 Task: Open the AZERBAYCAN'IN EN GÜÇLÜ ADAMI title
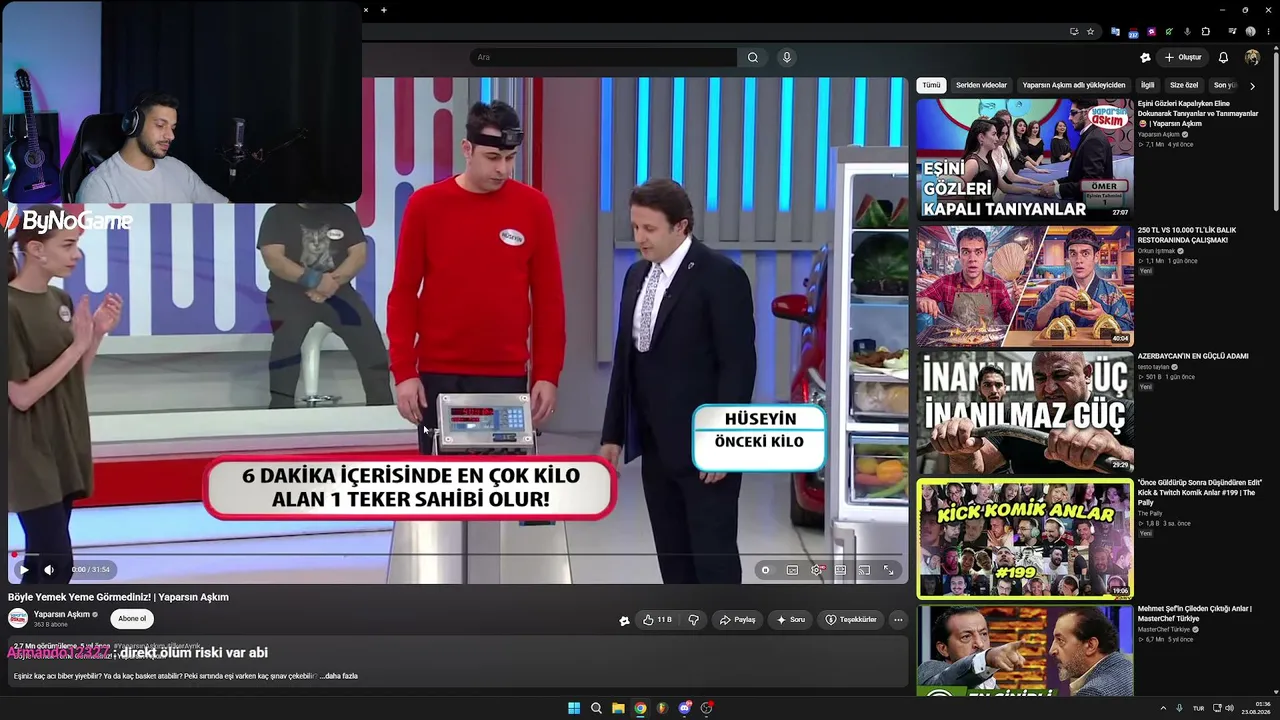click(1193, 356)
